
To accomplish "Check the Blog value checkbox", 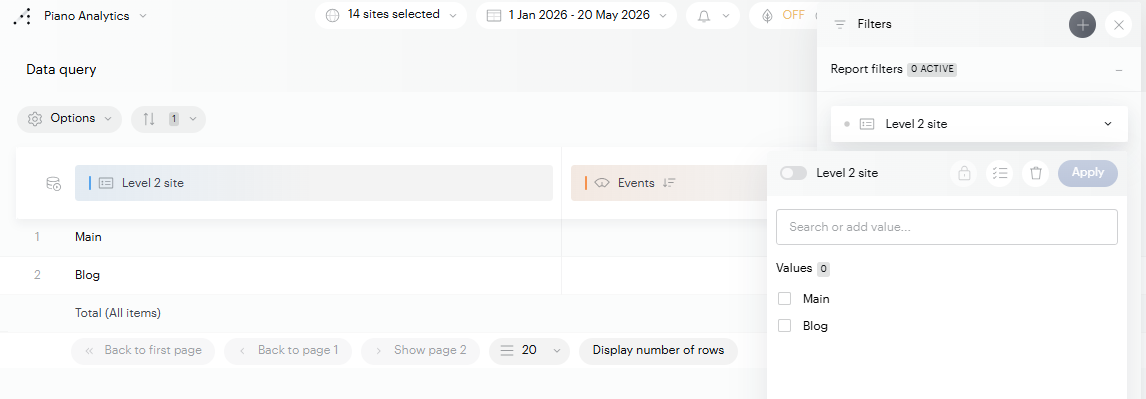I will coord(785,326).
